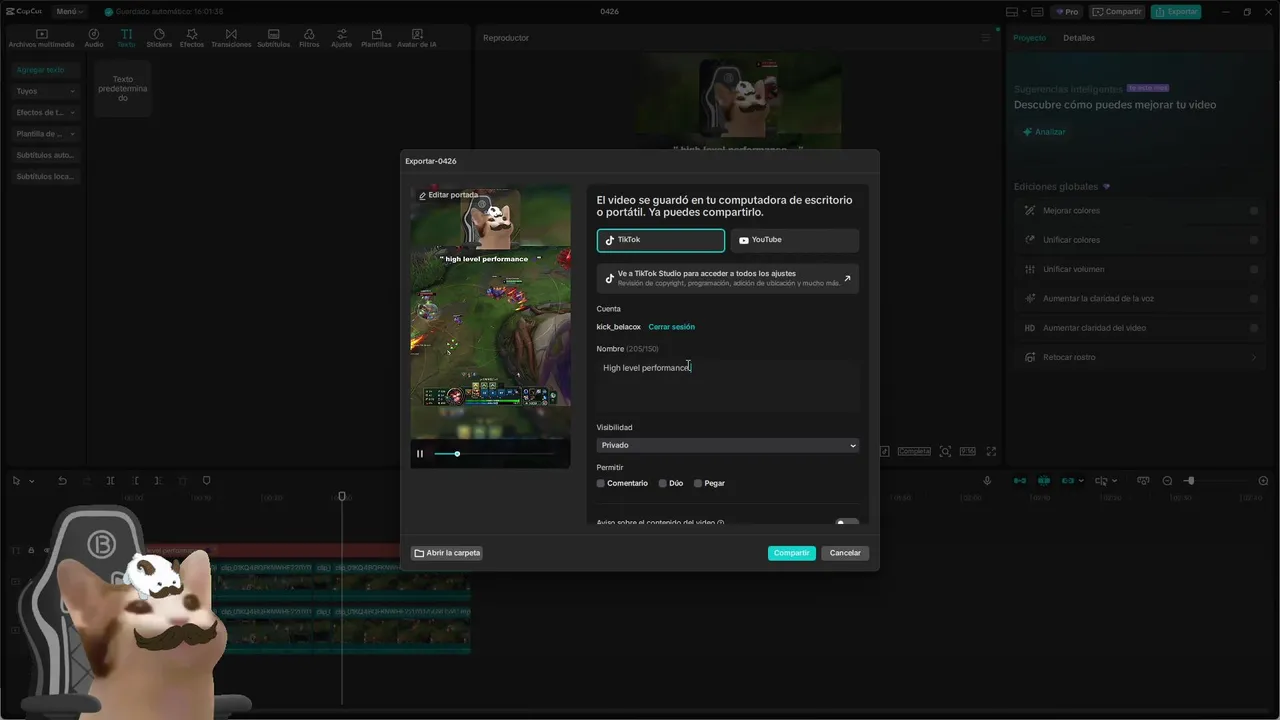
Task: Open the Audio panel
Action: click(94, 39)
